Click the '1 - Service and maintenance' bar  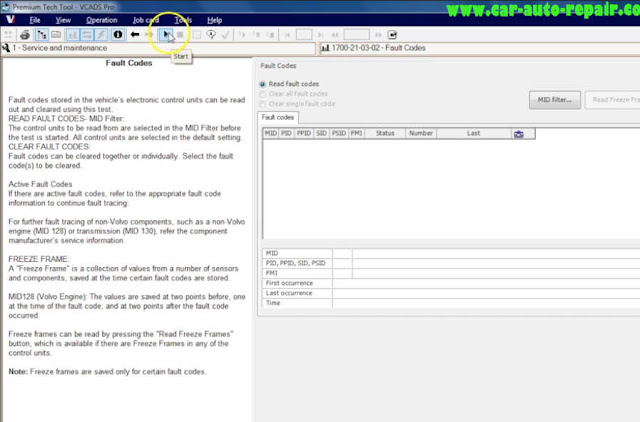click(x=159, y=48)
